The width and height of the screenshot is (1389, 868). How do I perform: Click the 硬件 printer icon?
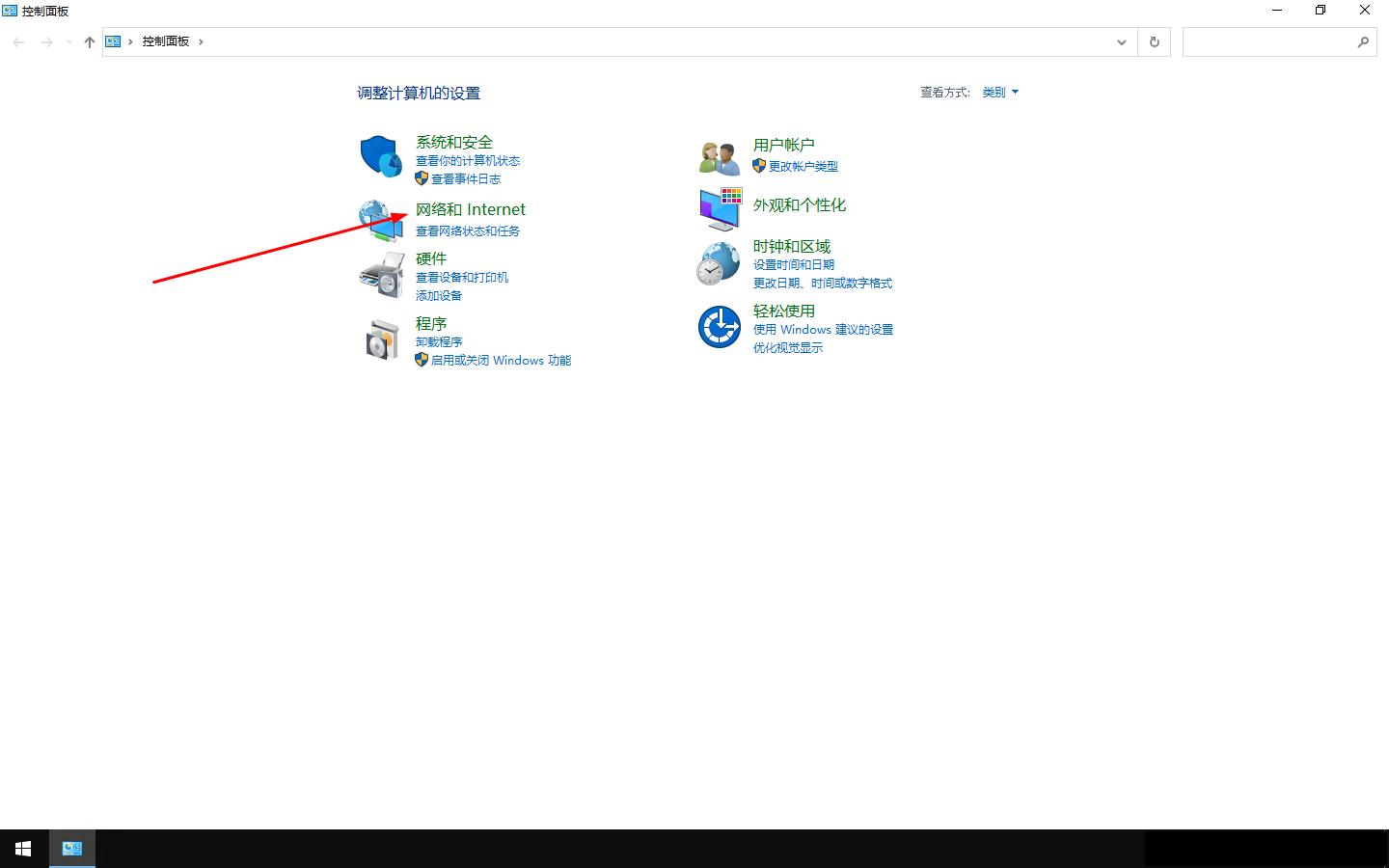[380, 275]
